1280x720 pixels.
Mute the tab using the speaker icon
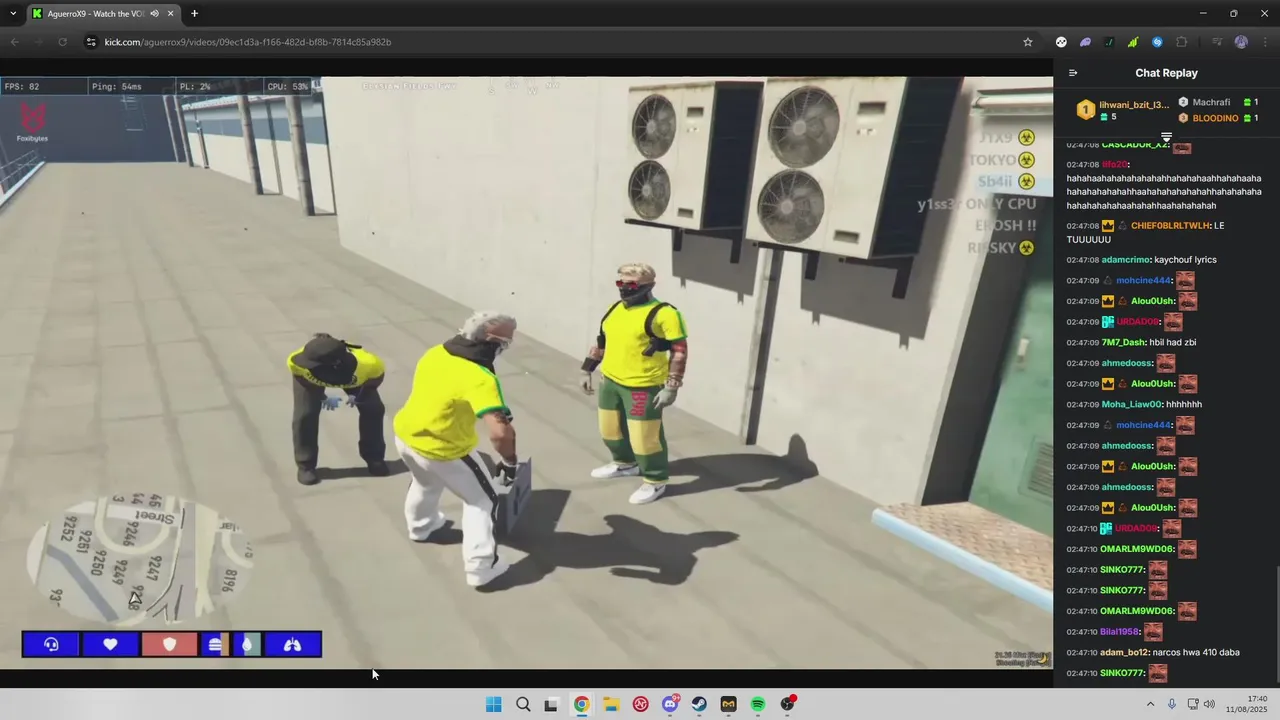coord(154,14)
